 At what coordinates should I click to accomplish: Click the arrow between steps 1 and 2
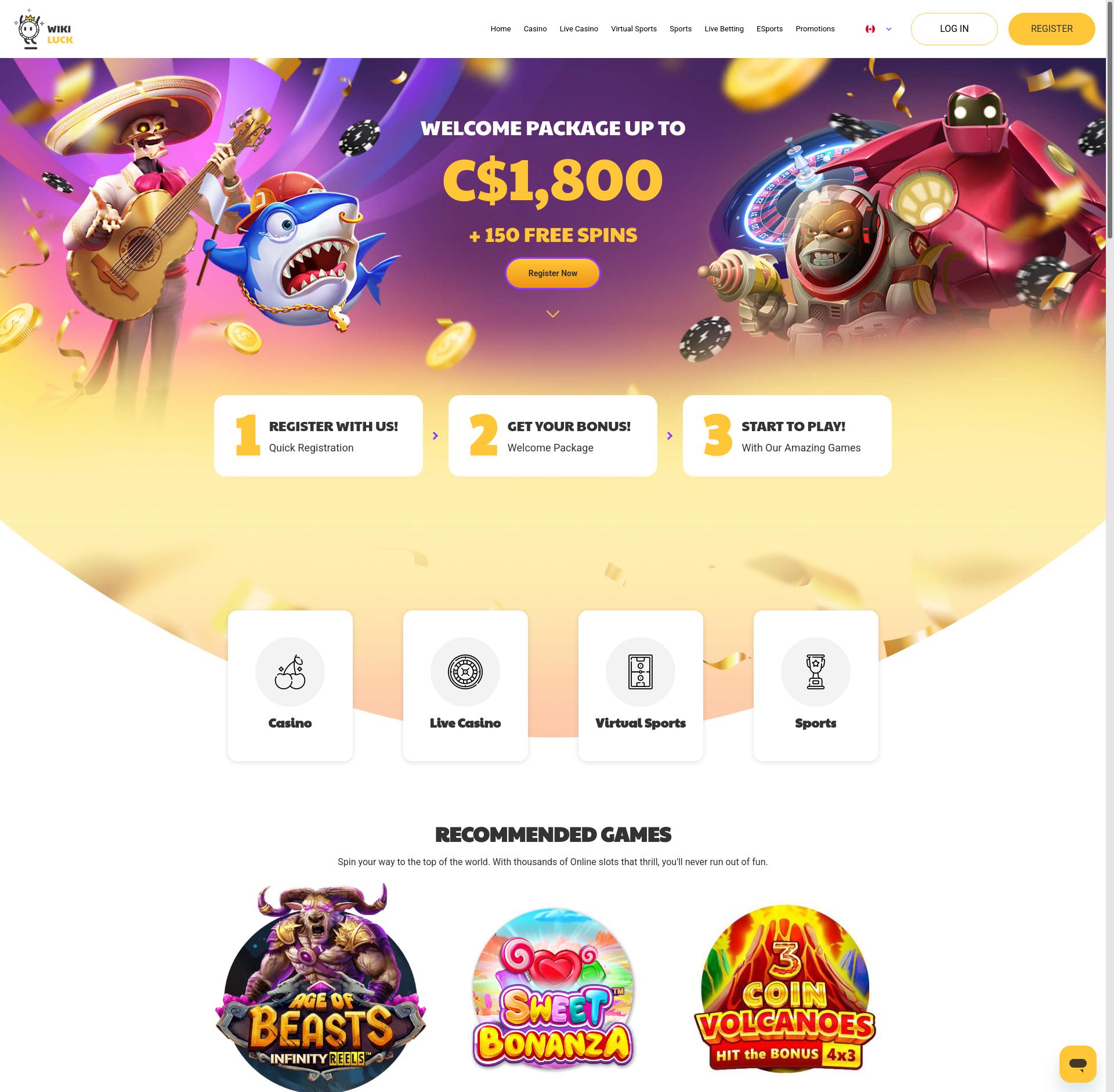(x=435, y=436)
